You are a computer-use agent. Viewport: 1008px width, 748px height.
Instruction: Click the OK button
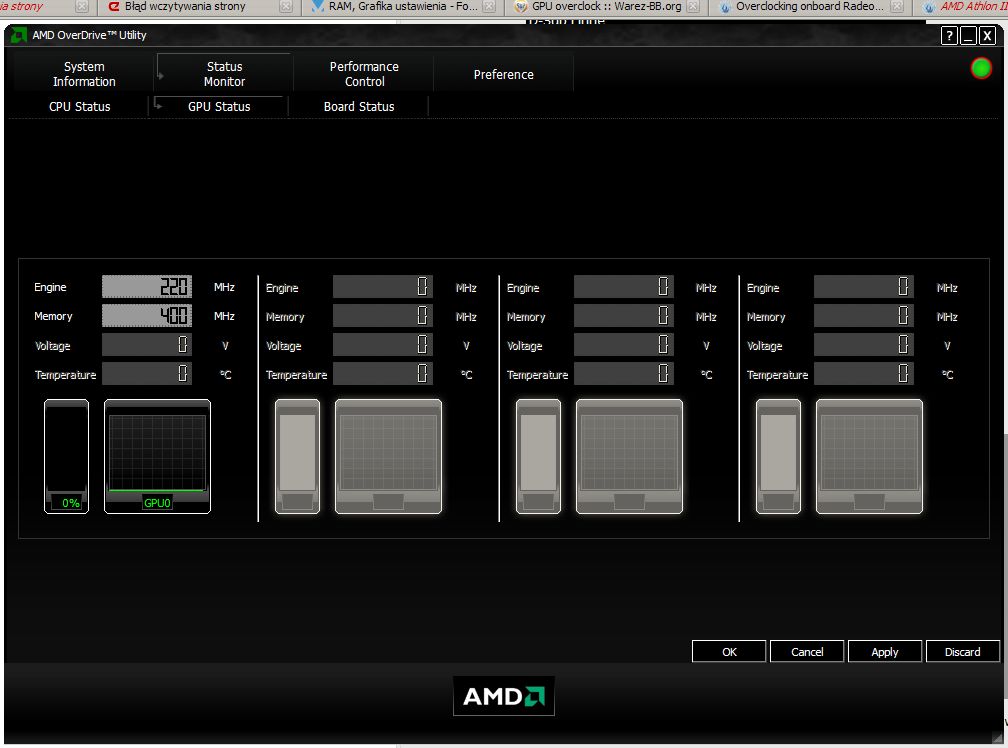[729, 652]
